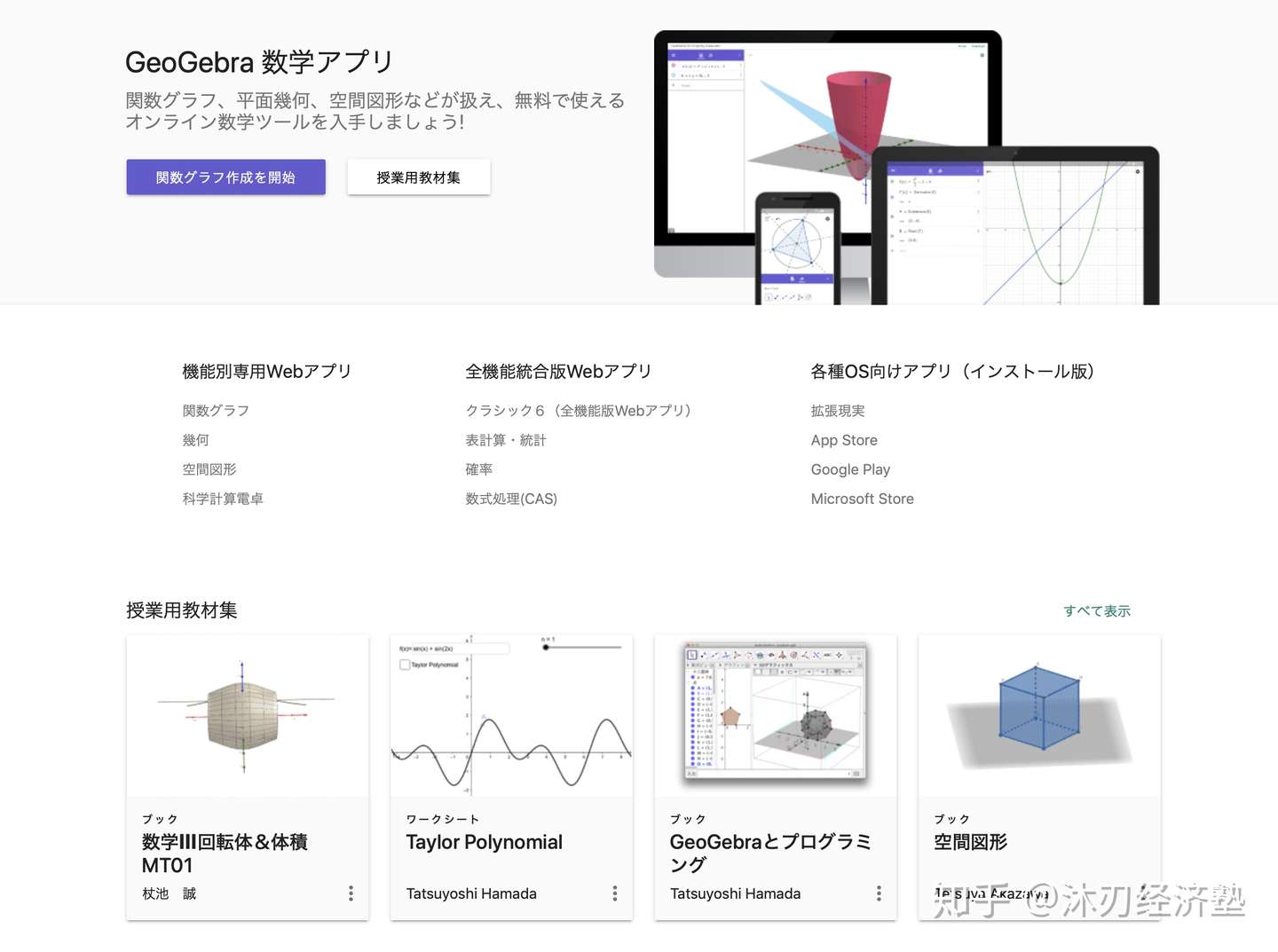Click the devices hero image with 3D graph

pos(907,168)
